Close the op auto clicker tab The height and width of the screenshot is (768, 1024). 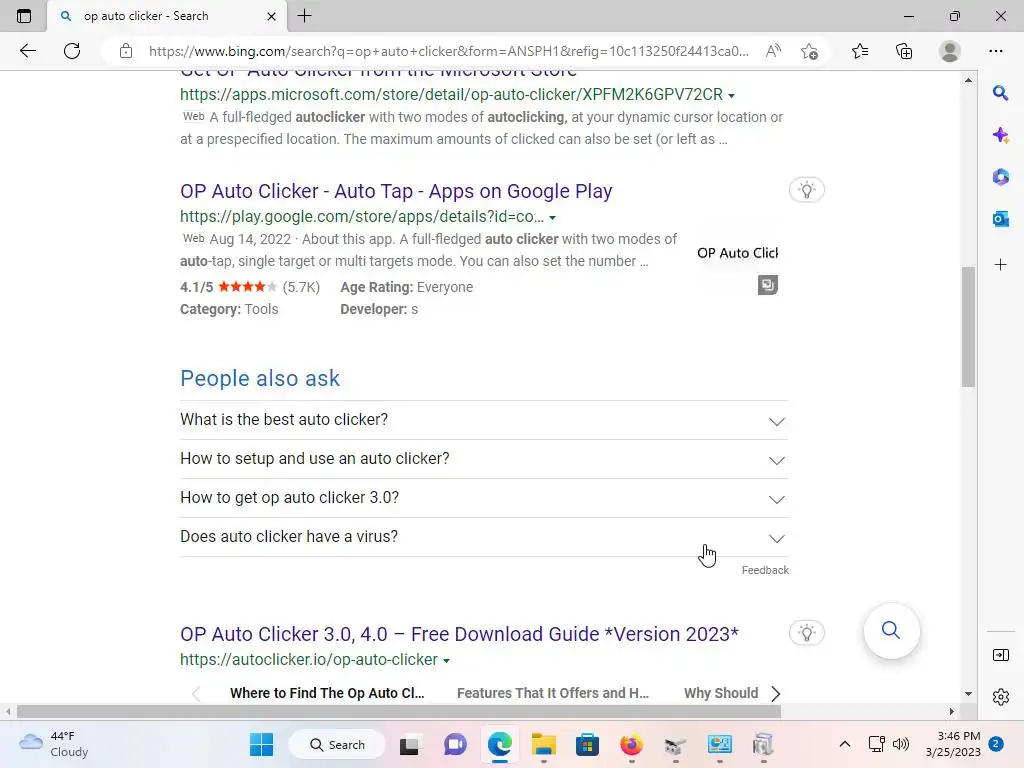pyautogui.click(x=271, y=16)
